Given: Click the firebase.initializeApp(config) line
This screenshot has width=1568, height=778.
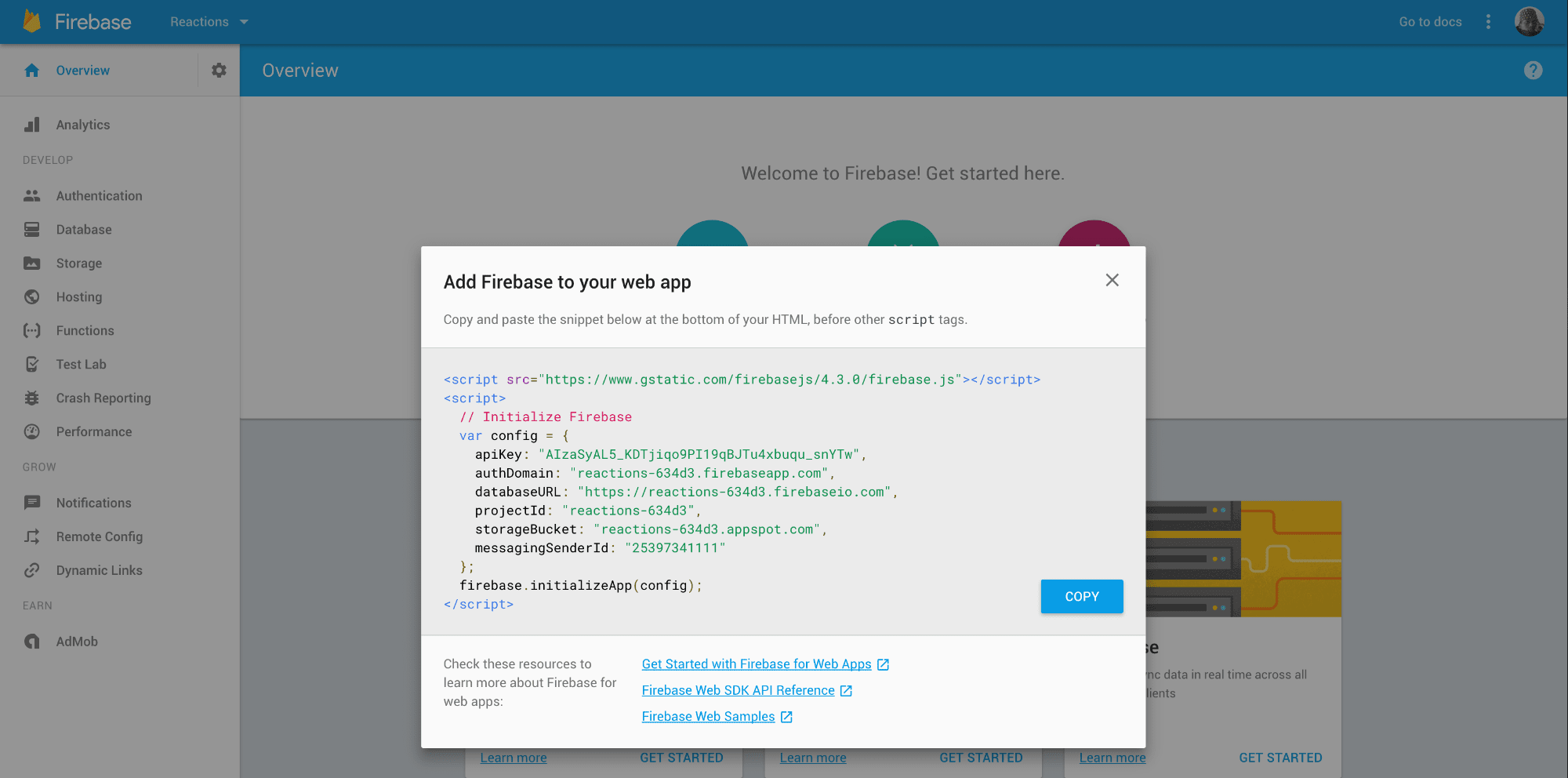Looking at the screenshot, I should pos(580,586).
